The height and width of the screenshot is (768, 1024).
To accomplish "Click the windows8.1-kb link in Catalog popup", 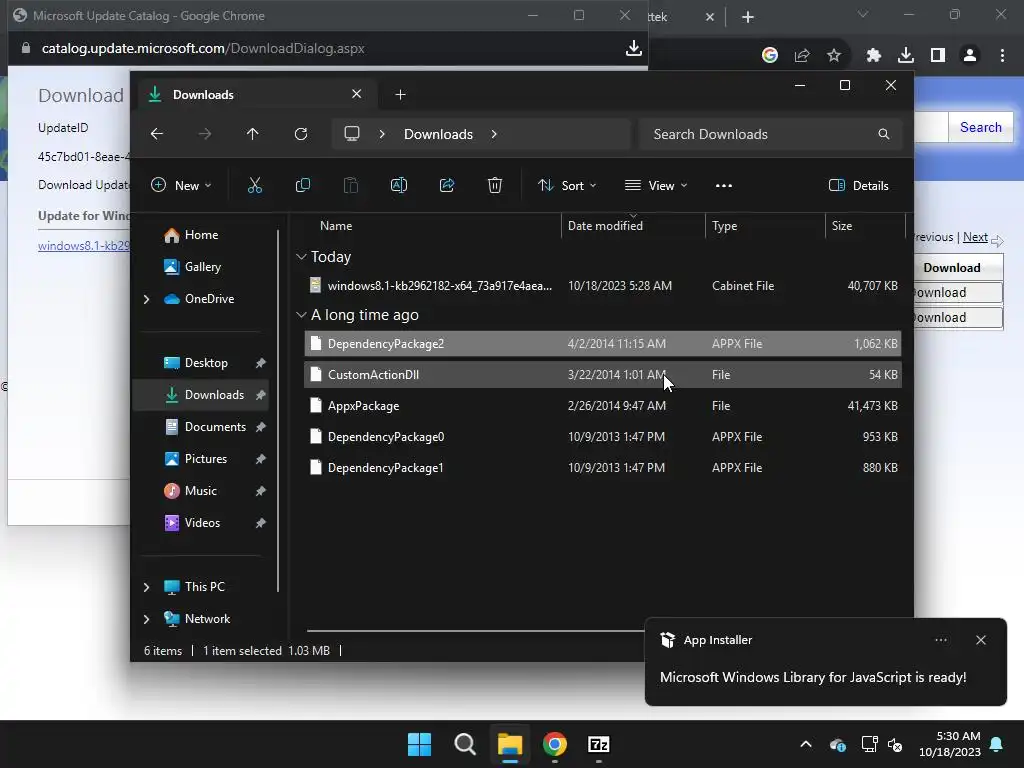I will [x=84, y=246].
